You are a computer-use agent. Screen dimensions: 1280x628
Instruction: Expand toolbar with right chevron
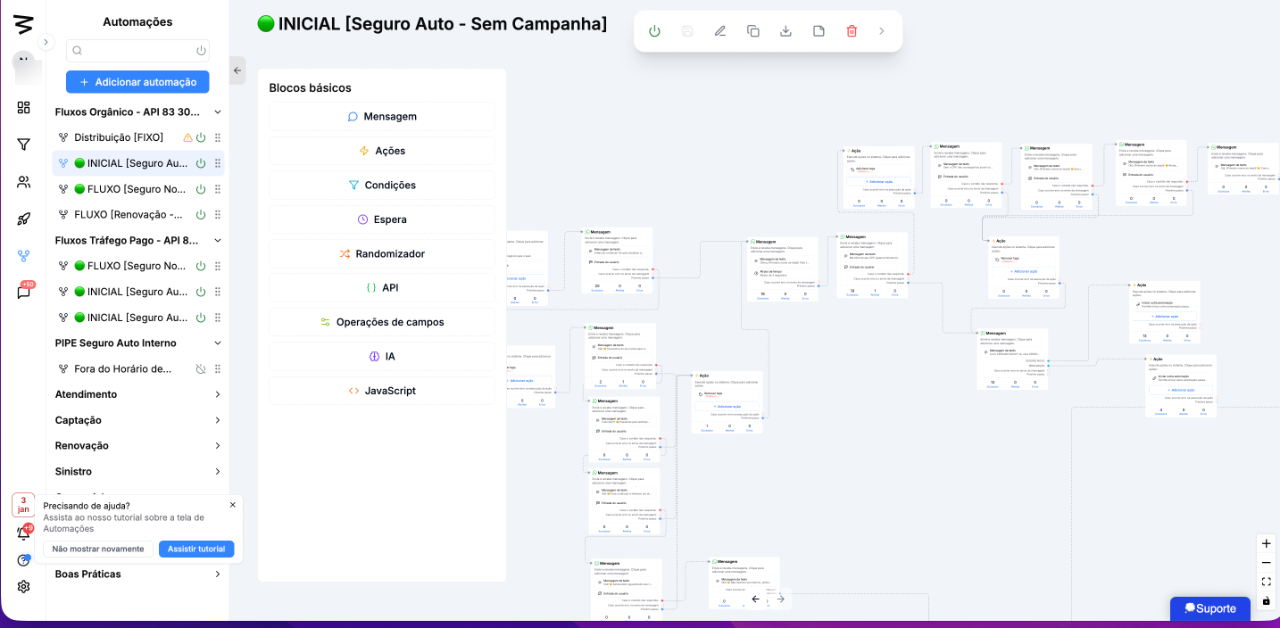882,31
